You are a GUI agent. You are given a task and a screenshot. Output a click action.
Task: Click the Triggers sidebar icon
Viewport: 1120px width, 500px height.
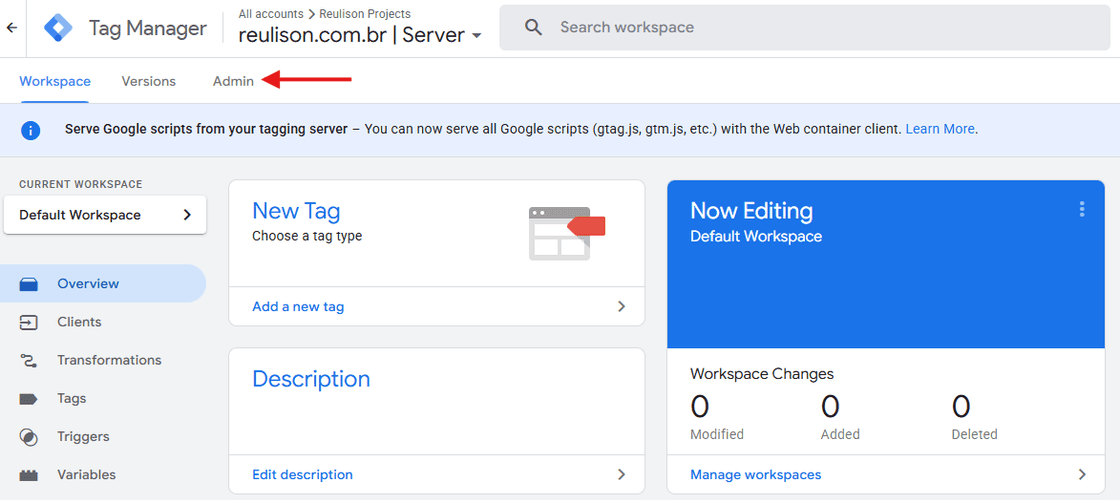coord(29,436)
